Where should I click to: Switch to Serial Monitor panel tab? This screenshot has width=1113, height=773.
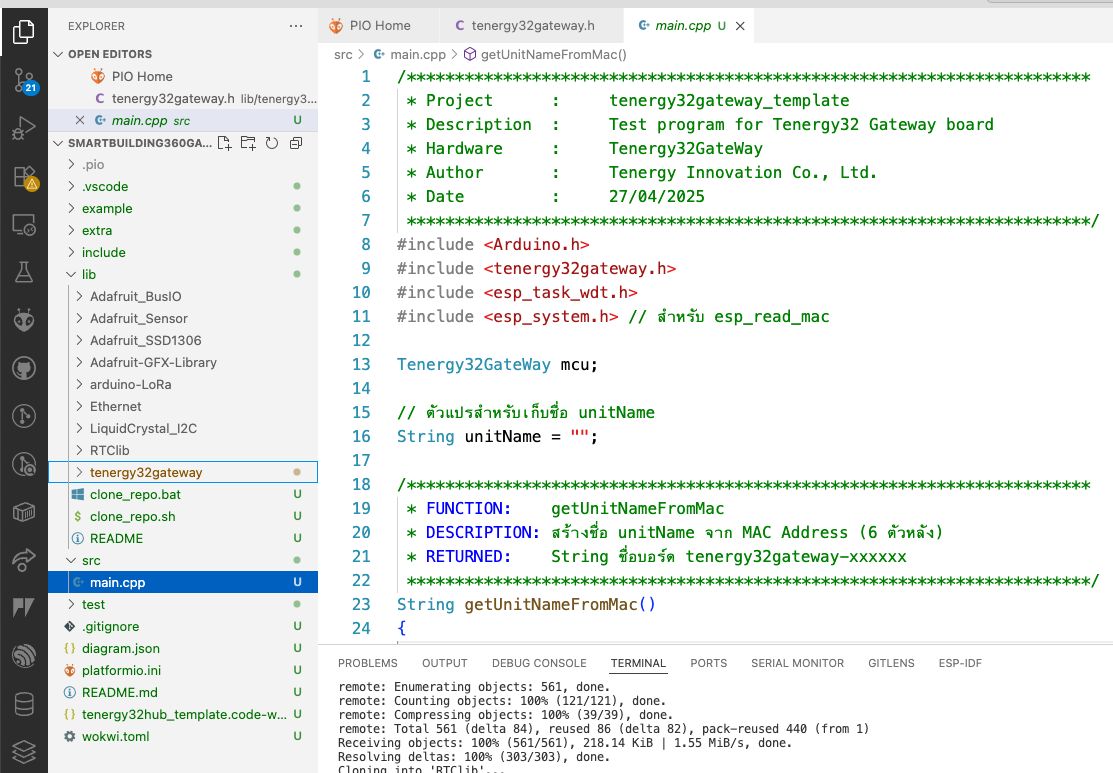[x=797, y=663]
